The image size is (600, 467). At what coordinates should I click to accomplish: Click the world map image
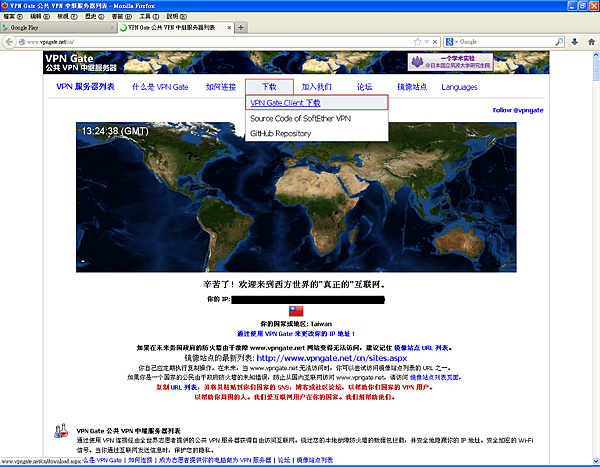296,197
